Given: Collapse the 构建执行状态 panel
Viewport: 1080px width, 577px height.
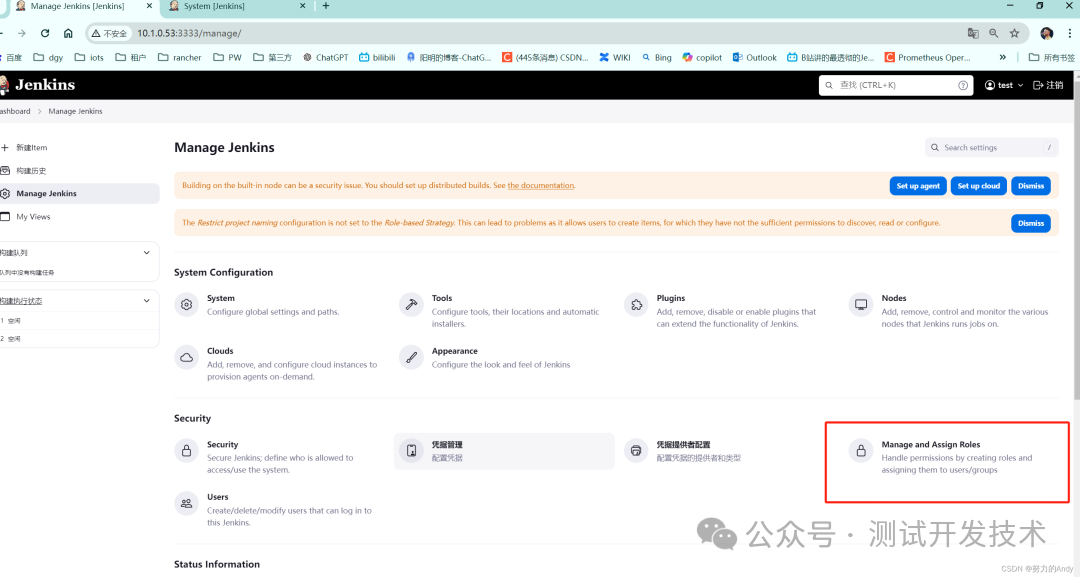Looking at the screenshot, I should pos(147,301).
